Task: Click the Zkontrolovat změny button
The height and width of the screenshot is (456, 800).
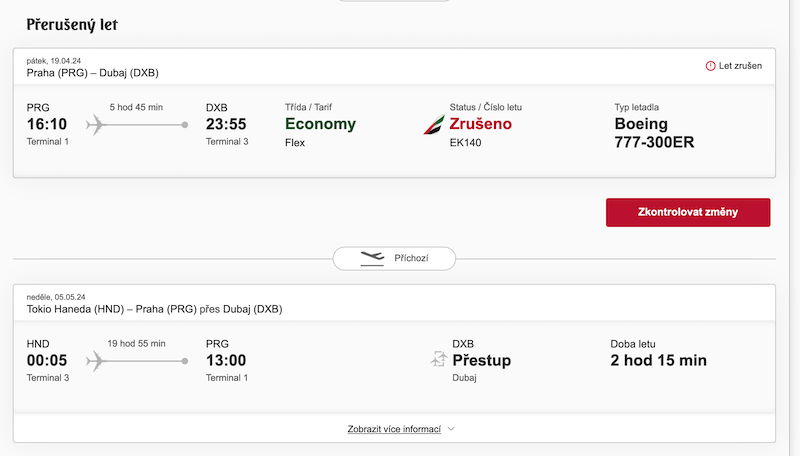Action: tap(688, 212)
